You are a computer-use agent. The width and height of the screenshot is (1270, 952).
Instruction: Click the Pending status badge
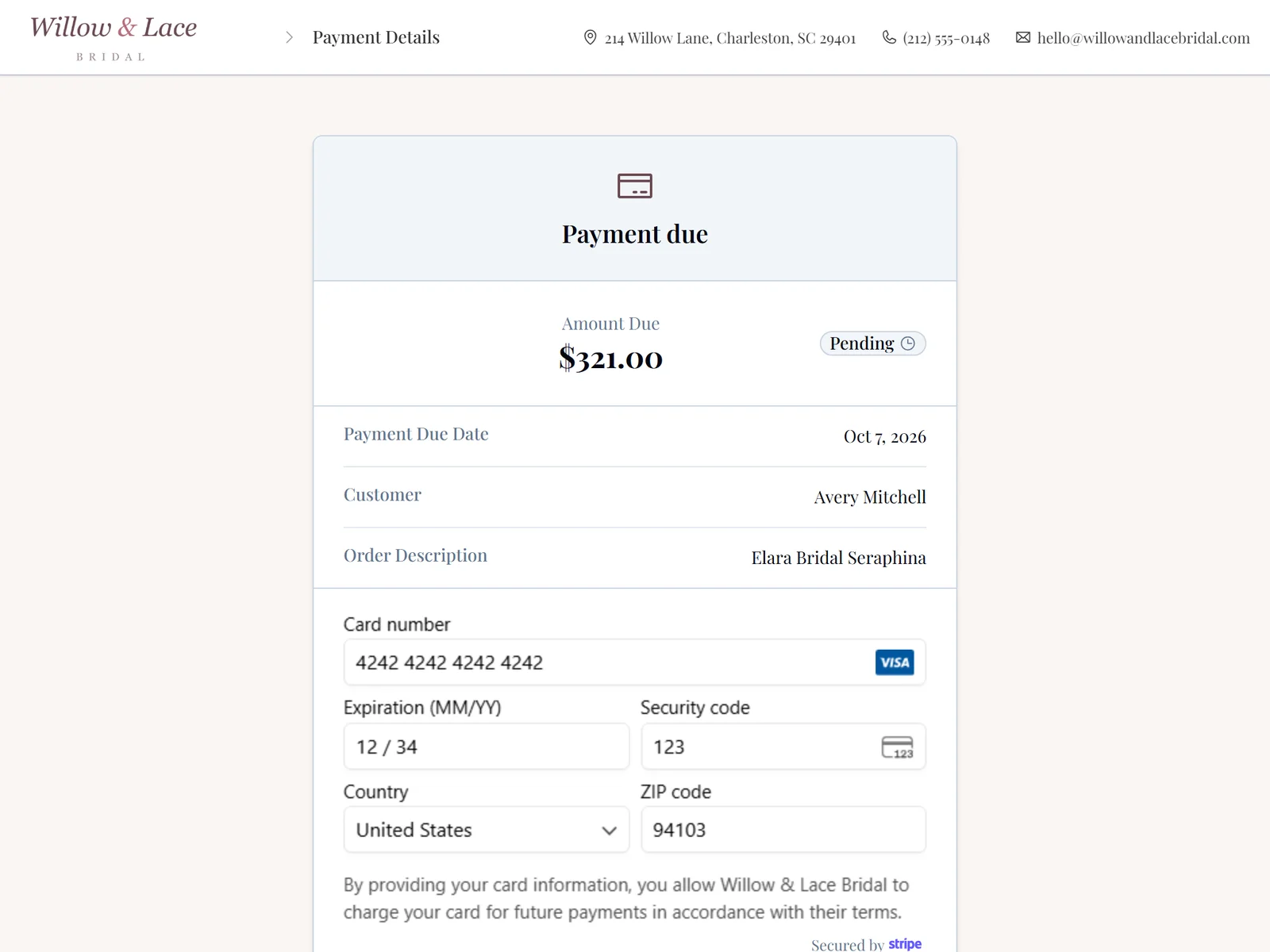pyautogui.click(x=872, y=344)
